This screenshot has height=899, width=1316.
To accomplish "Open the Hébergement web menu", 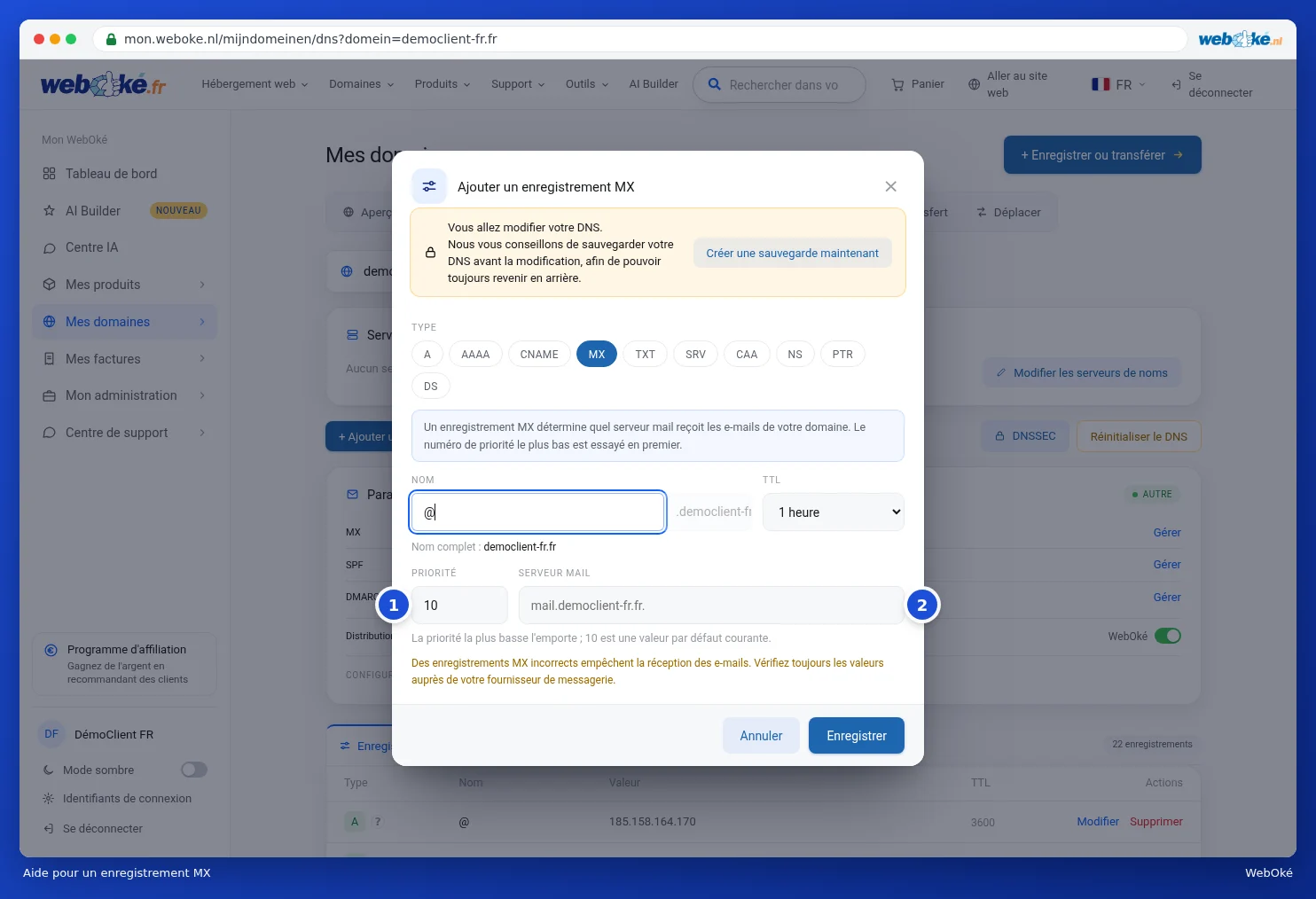I will pyautogui.click(x=255, y=84).
